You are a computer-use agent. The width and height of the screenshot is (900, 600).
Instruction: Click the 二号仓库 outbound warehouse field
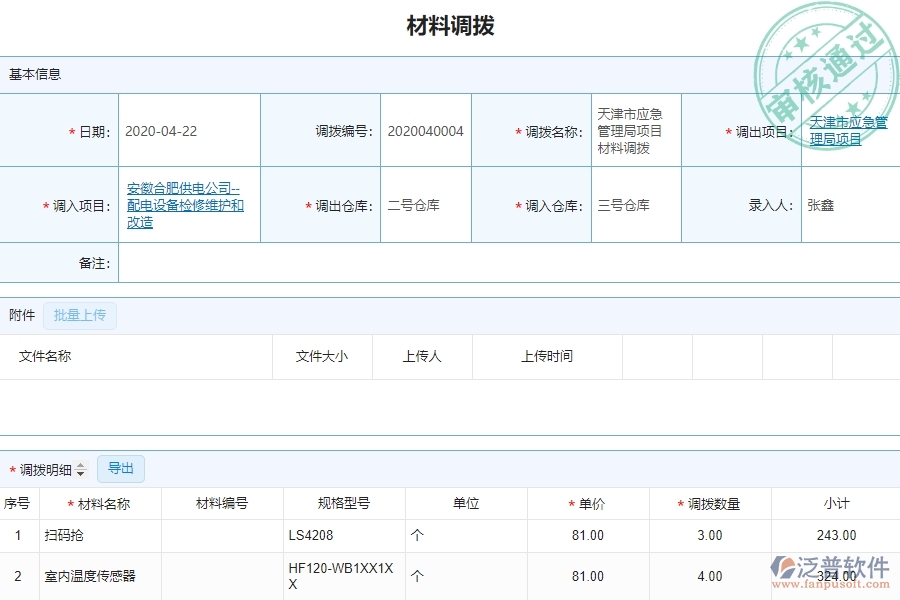click(425, 204)
